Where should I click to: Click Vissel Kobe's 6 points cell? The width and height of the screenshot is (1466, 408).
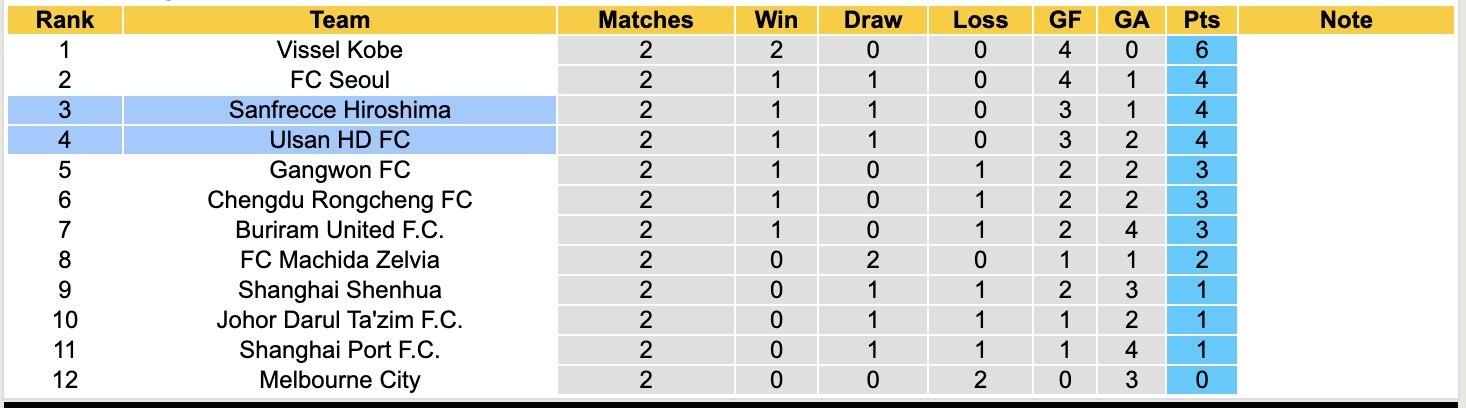pyautogui.click(x=1201, y=50)
